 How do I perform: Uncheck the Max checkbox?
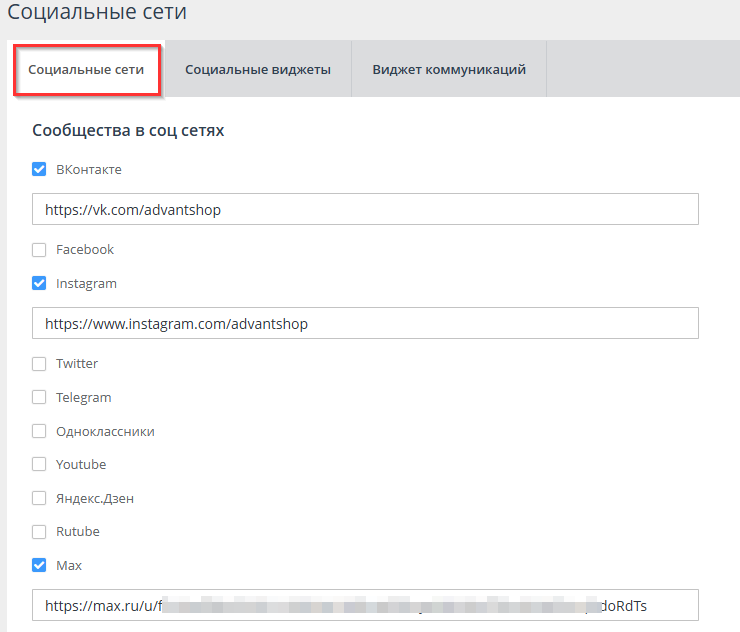[39, 566]
